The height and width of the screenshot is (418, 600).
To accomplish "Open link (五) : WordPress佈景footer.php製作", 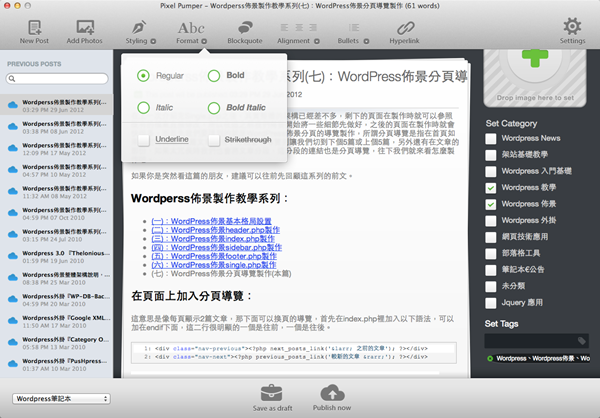I will click(214, 256).
